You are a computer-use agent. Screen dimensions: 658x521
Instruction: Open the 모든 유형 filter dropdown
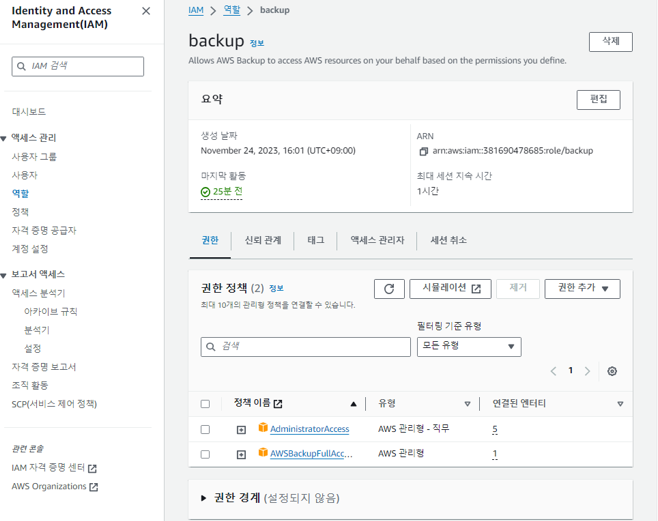tap(469, 346)
